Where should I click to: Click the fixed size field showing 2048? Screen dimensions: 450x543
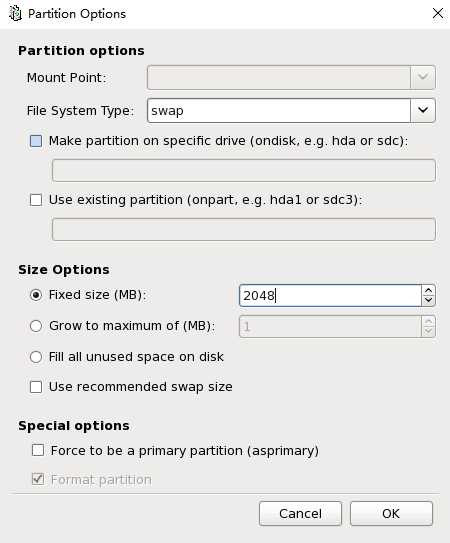coord(330,295)
